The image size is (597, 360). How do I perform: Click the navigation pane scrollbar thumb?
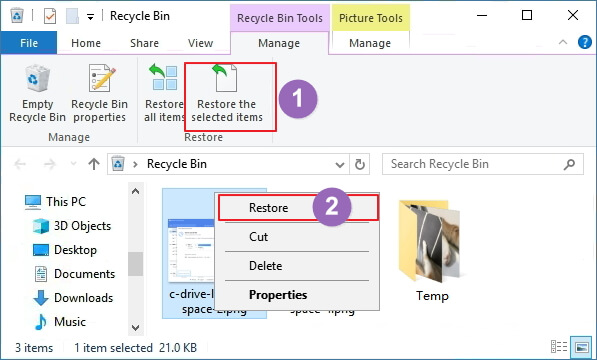tap(135, 264)
